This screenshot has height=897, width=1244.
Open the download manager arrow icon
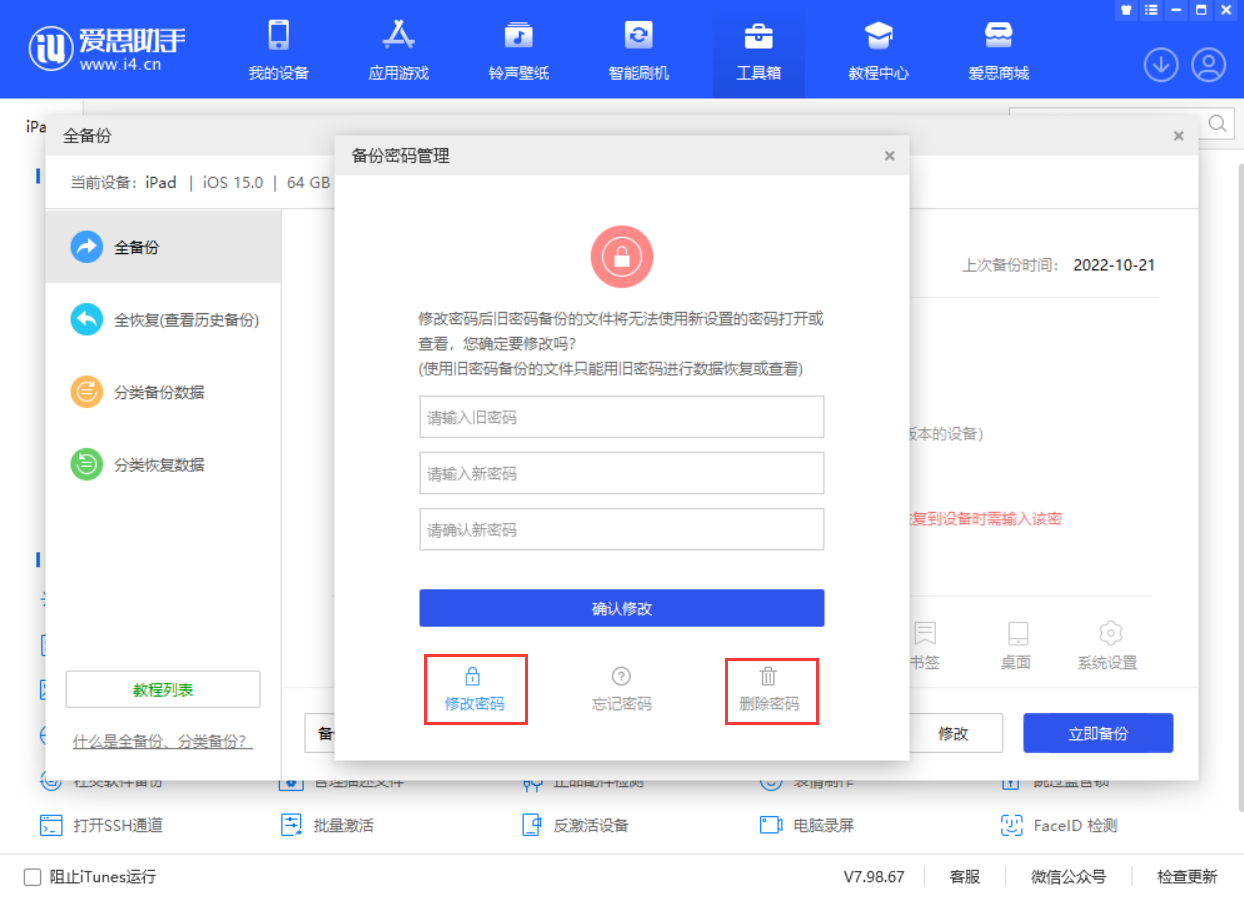tap(1160, 66)
